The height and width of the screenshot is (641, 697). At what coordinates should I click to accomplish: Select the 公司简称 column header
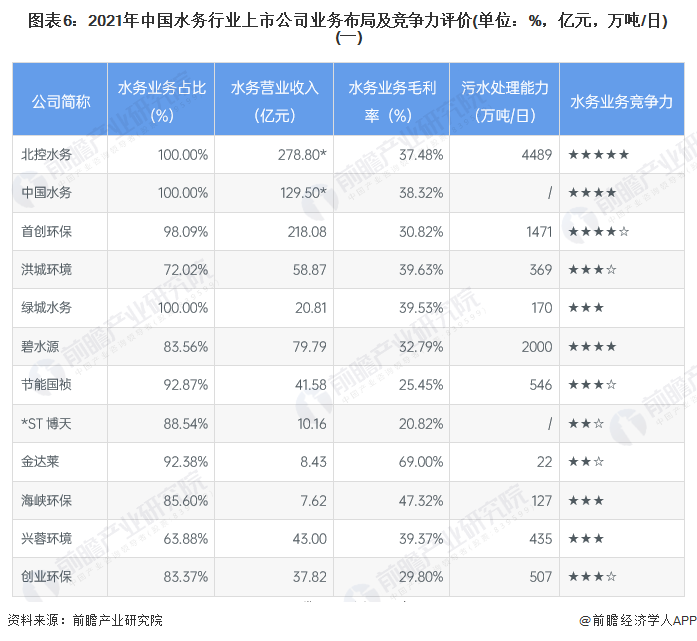click(61, 102)
